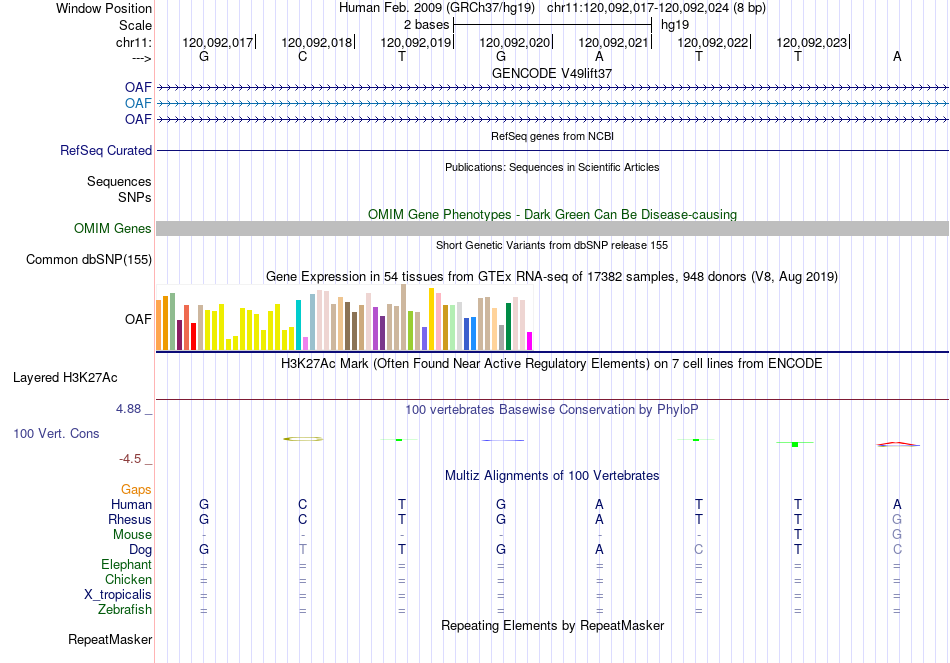Open the GENCODE V49lift37 track title
This screenshot has height=663, width=950.
(x=552, y=73)
